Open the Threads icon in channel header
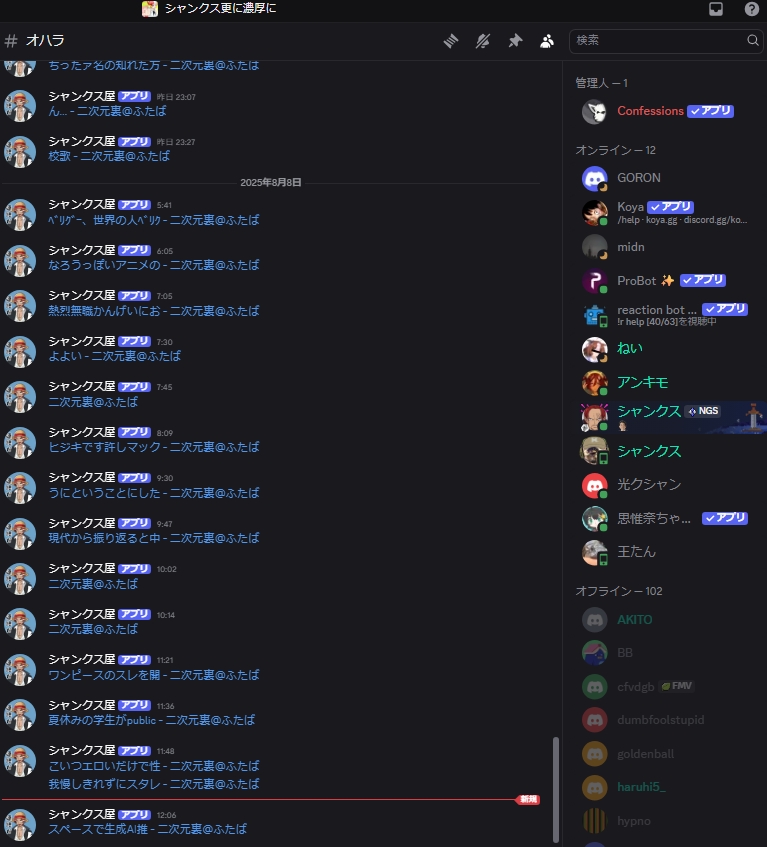 (x=451, y=41)
